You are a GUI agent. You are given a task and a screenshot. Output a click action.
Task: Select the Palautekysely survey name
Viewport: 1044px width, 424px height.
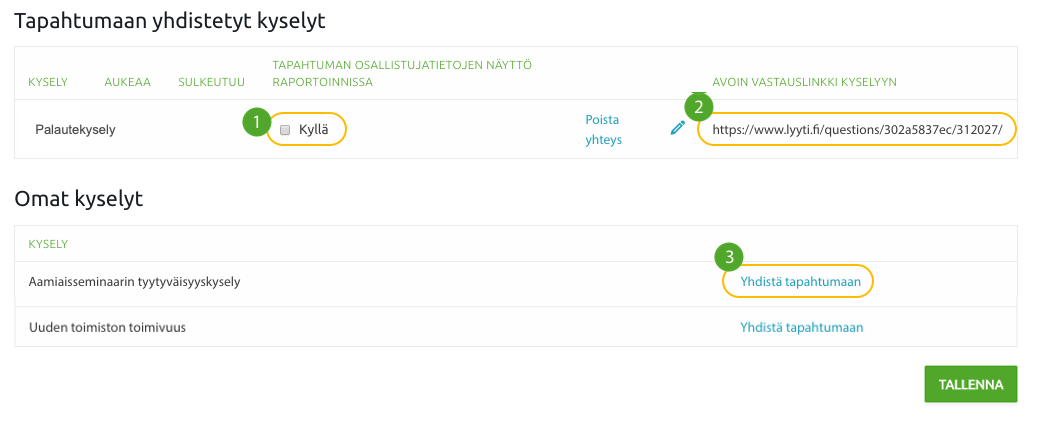(75, 130)
